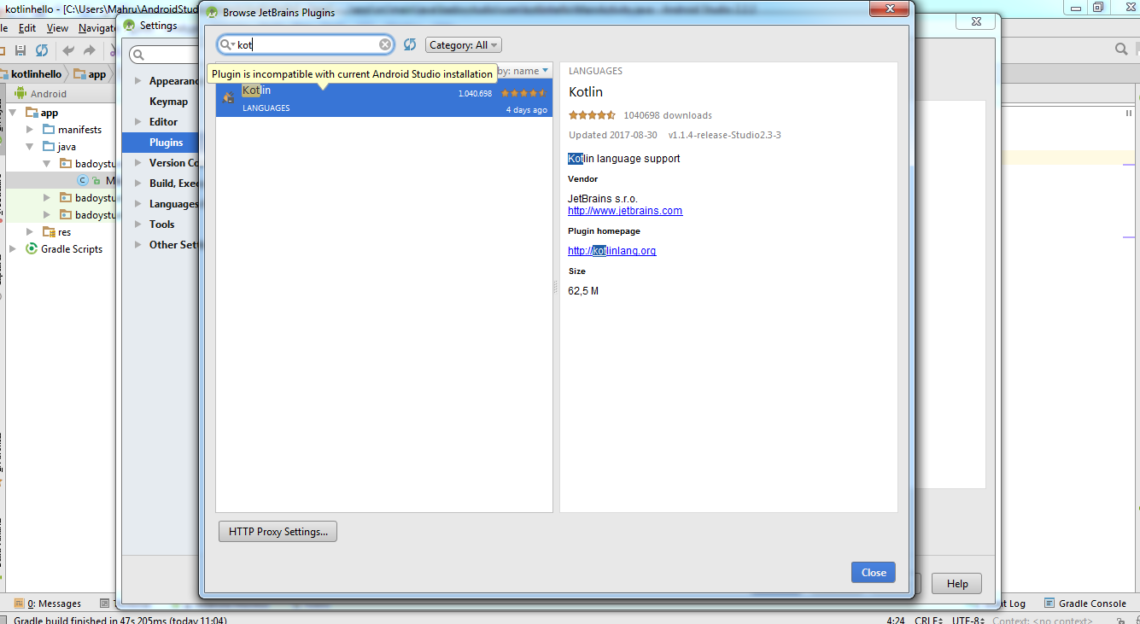Open the sort by name dropdown
The width and height of the screenshot is (1140, 624).
[524, 71]
